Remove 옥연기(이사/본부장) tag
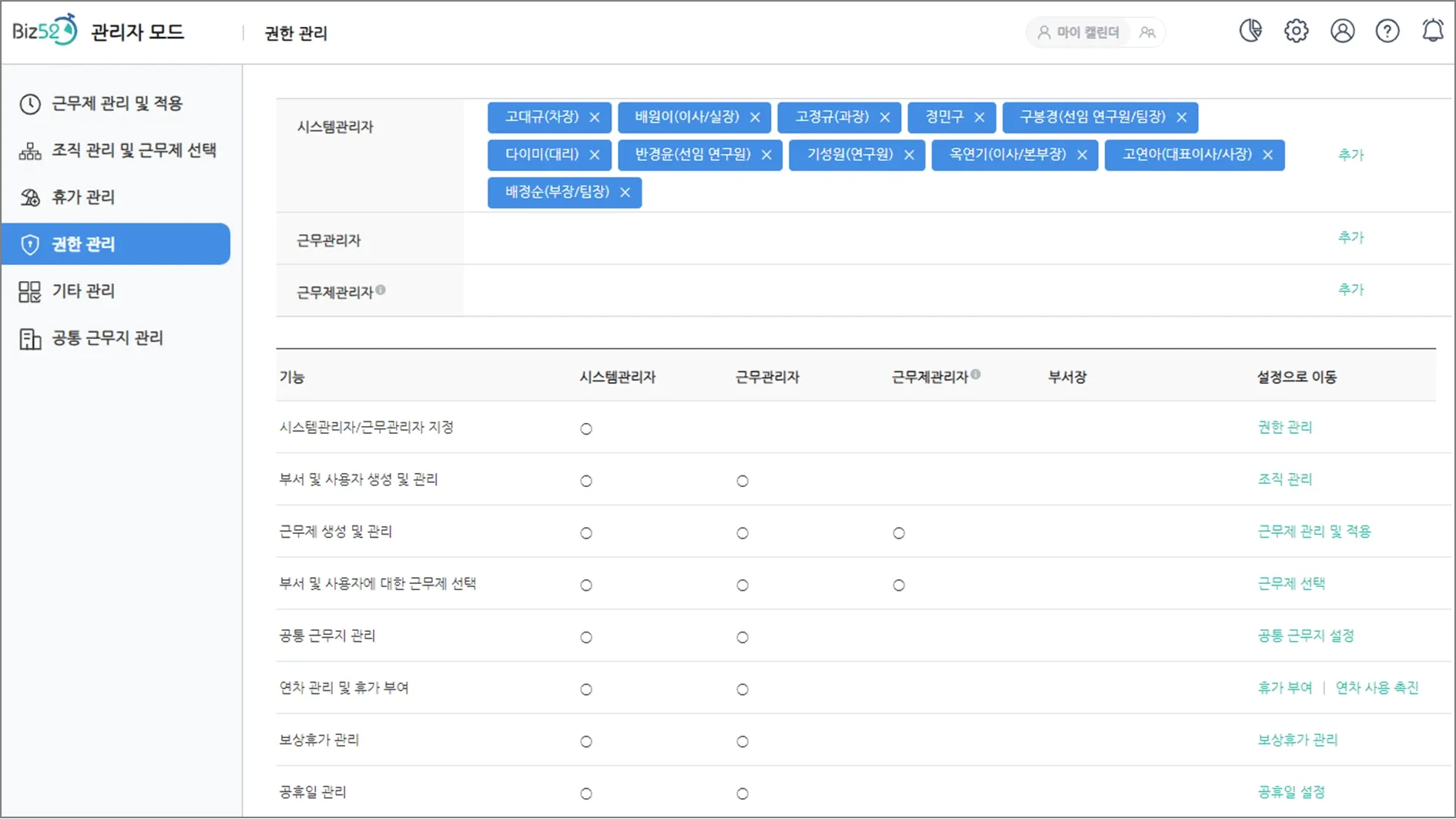Image resolution: width=1456 pixels, height=819 pixels. point(1082,155)
